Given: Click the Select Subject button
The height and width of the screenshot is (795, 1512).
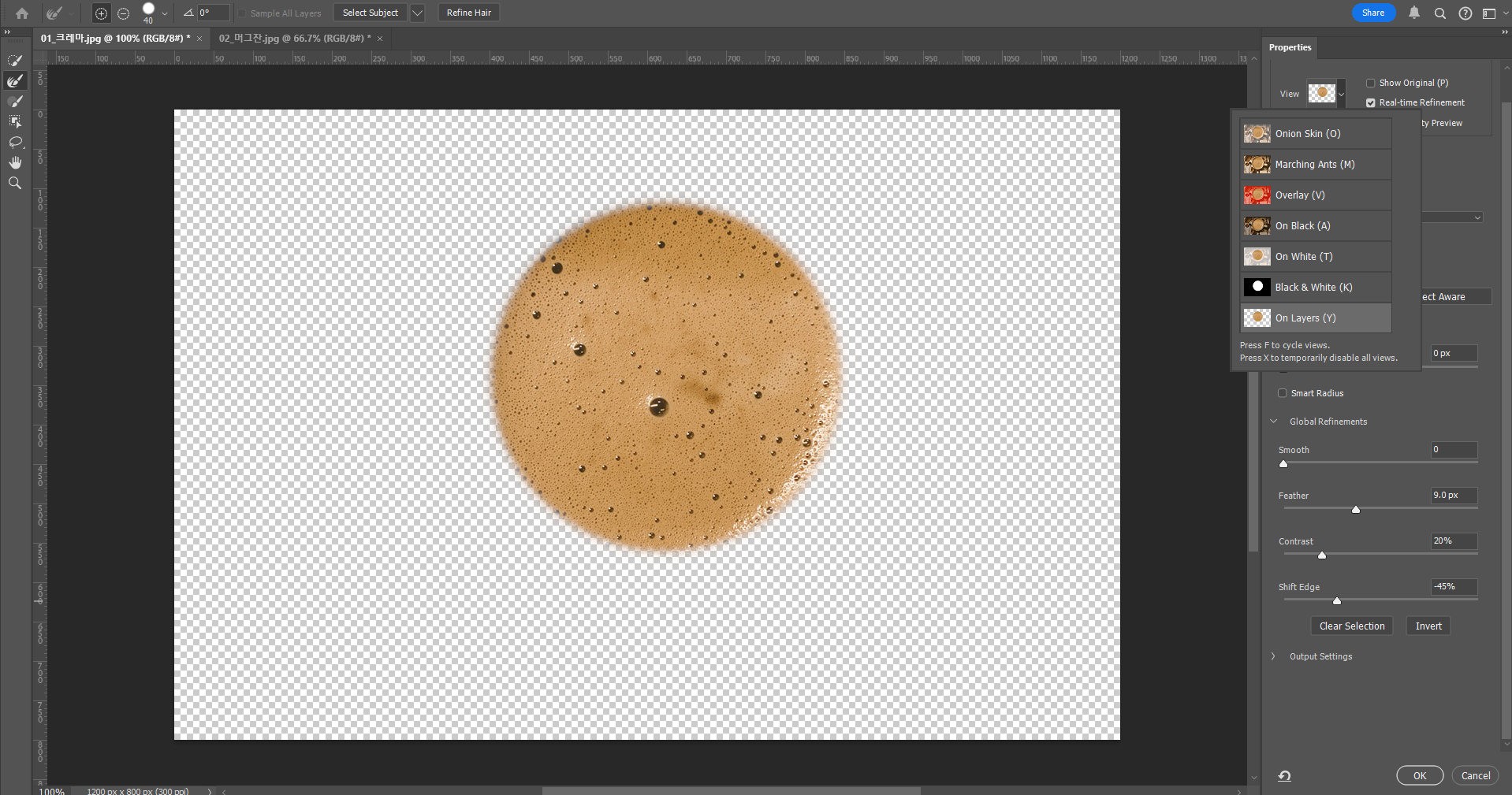Looking at the screenshot, I should [371, 13].
